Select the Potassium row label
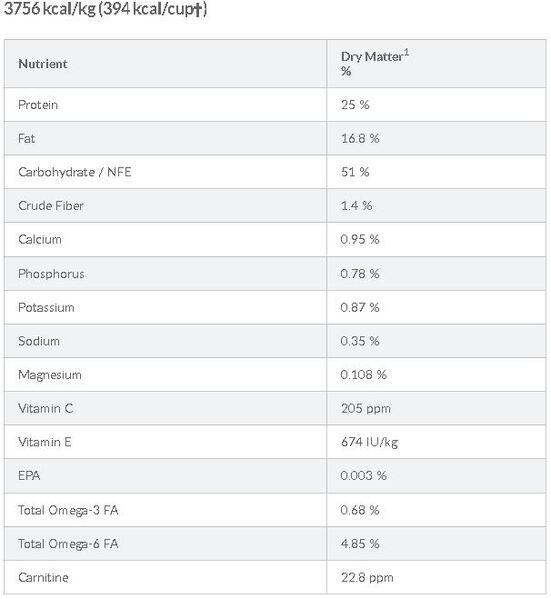 coord(46,308)
